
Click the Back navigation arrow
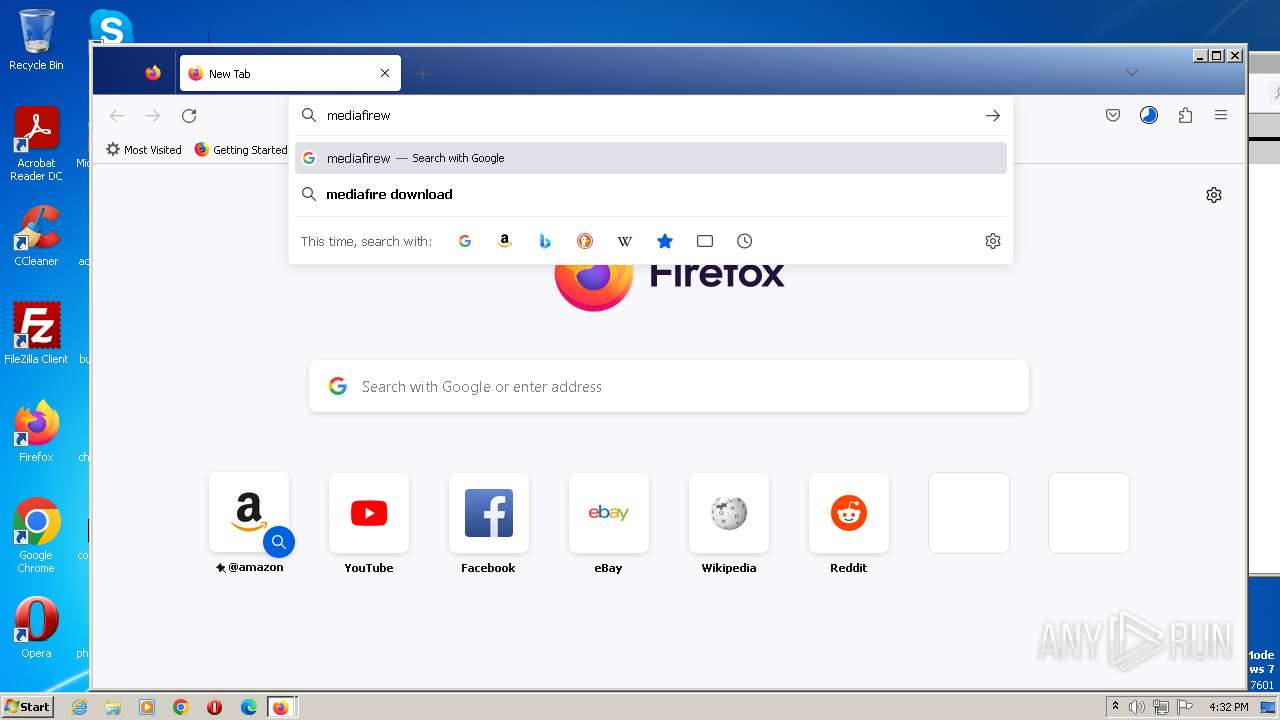[x=117, y=116]
